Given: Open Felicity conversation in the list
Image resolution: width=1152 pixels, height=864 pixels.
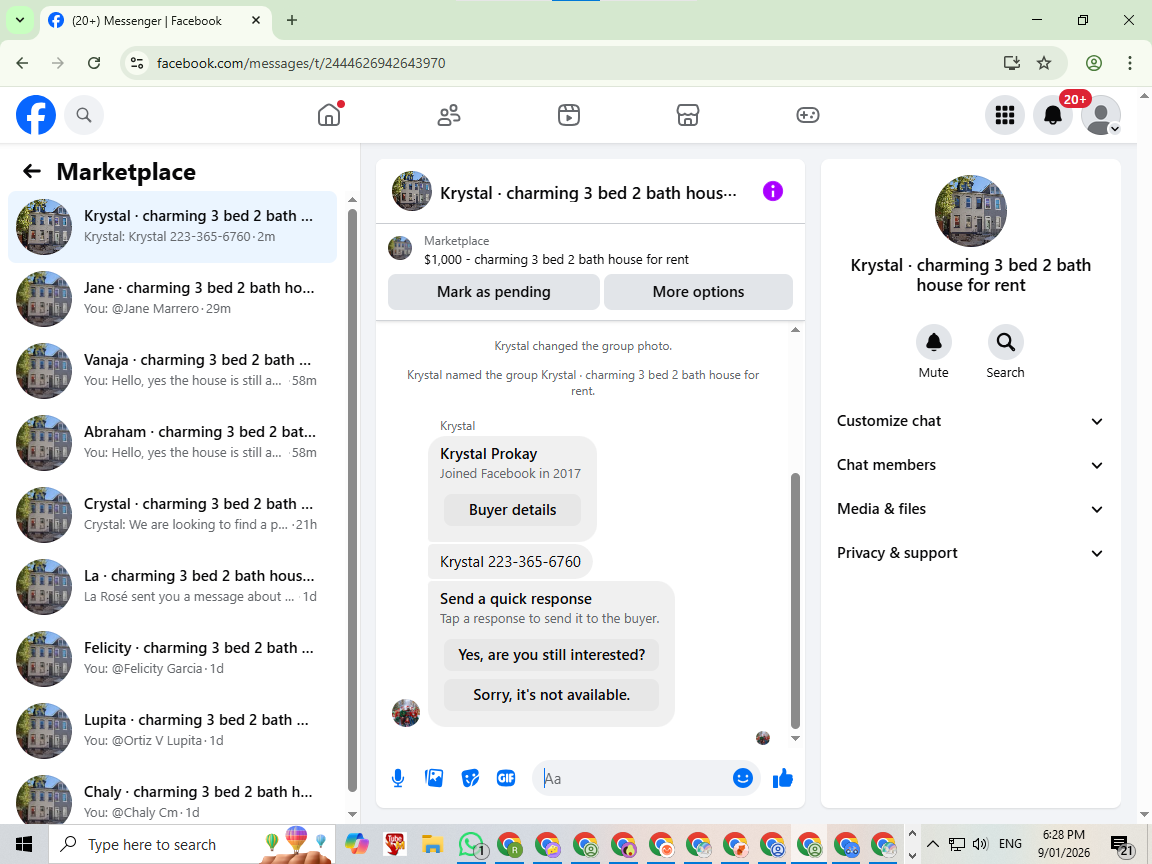Looking at the screenshot, I should (173, 658).
